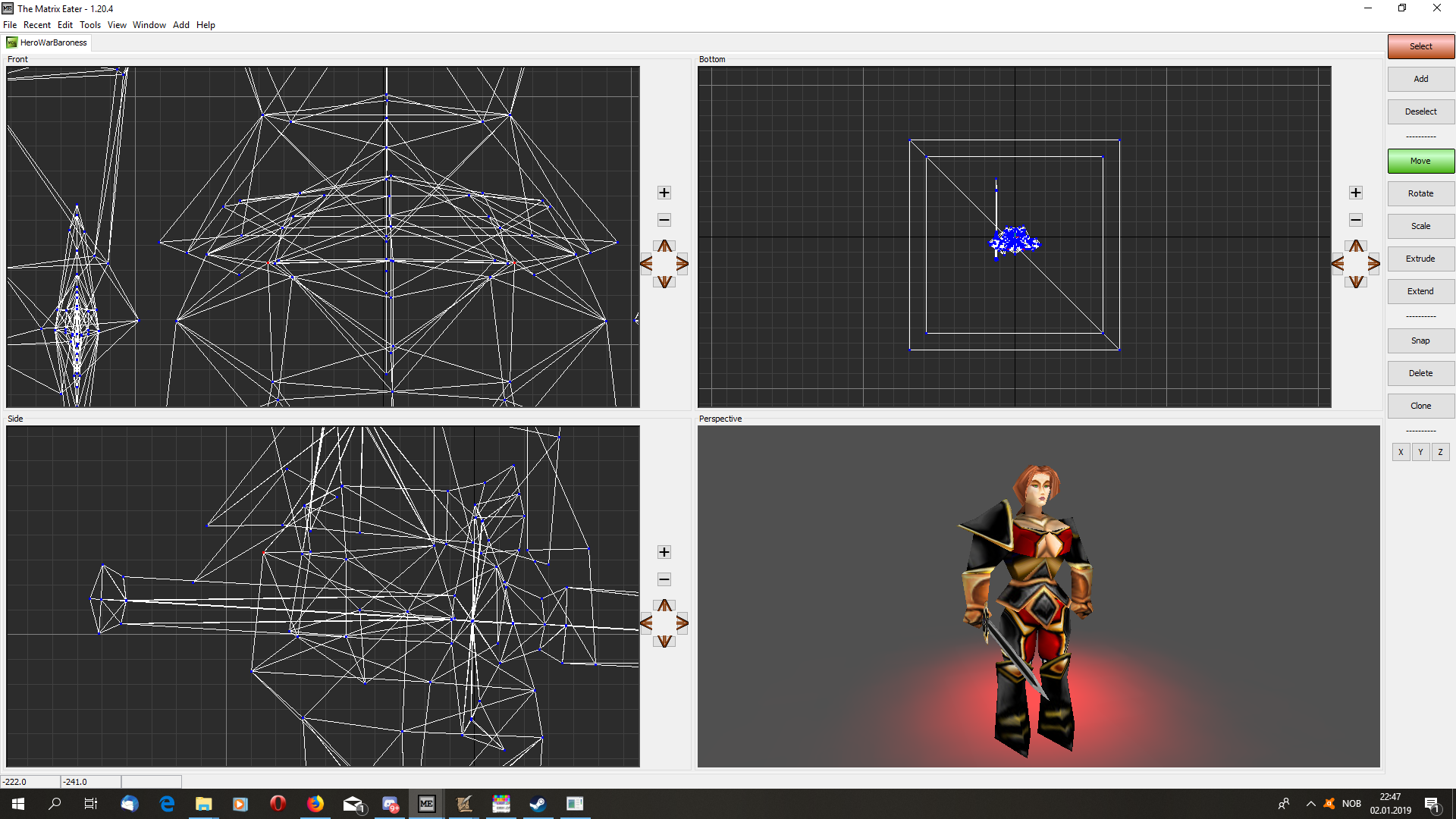Open the Add menu

(181, 25)
